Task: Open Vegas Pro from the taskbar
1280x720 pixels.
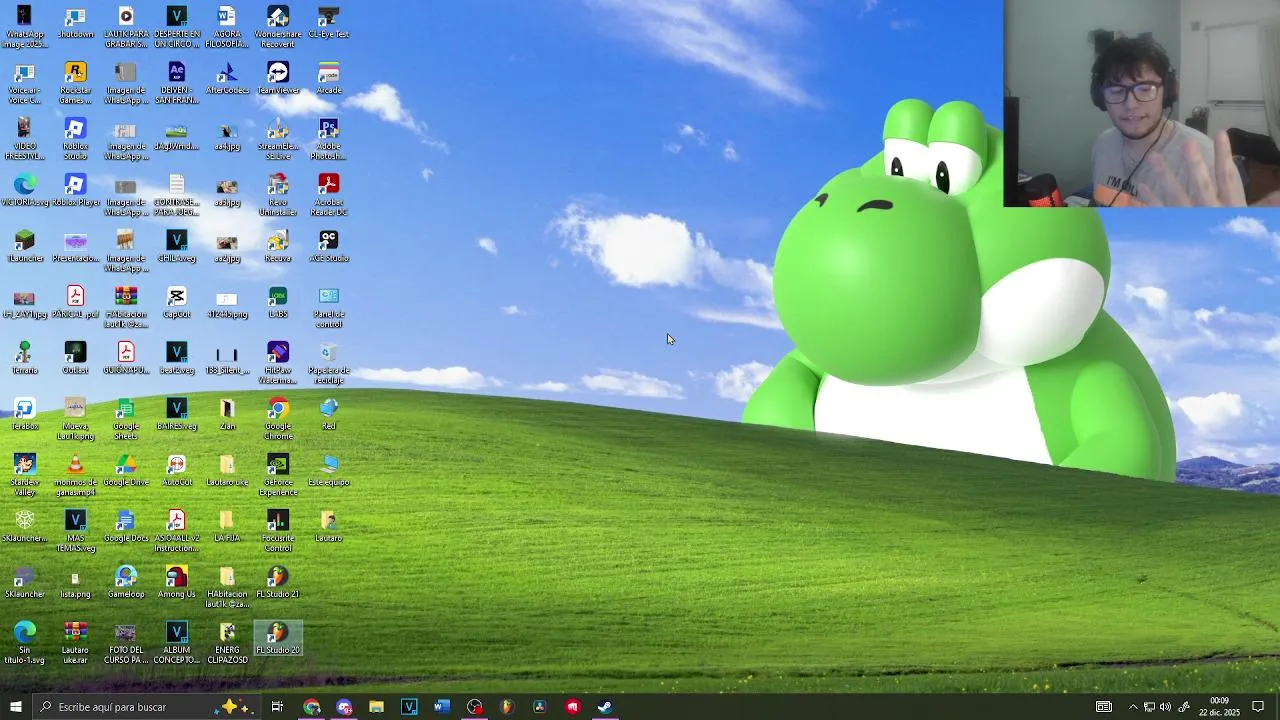Action: click(x=409, y=707)
